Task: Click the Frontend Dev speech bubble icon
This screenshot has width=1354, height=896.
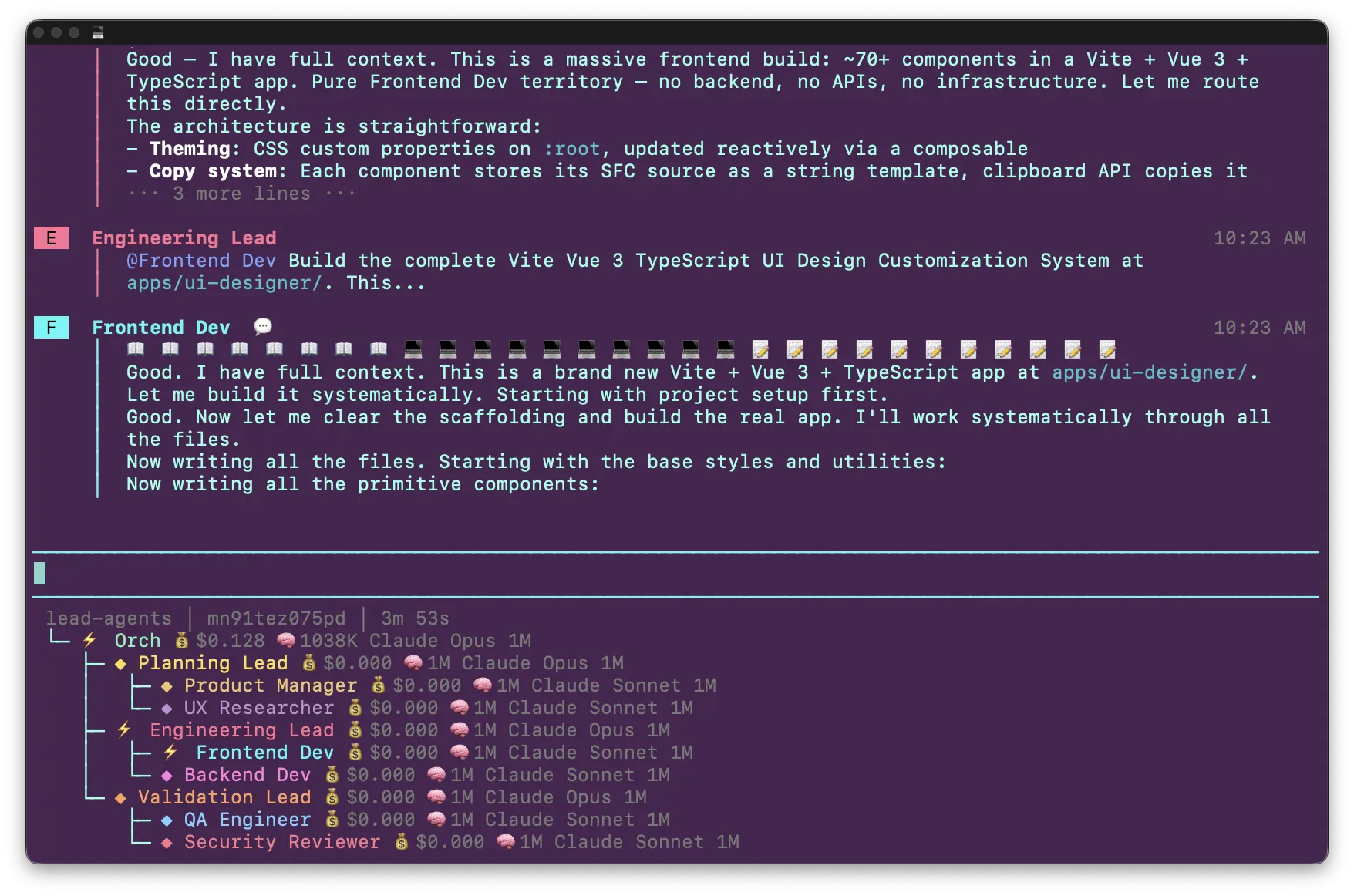Action: pos(262,326)
